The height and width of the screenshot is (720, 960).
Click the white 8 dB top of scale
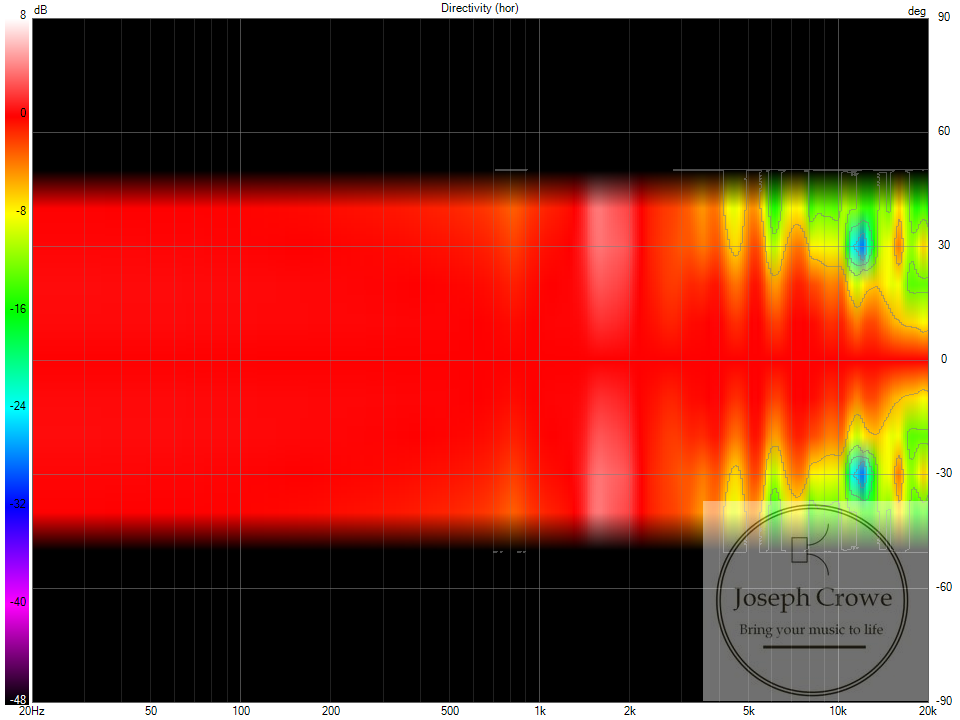[x=17, y=24]
